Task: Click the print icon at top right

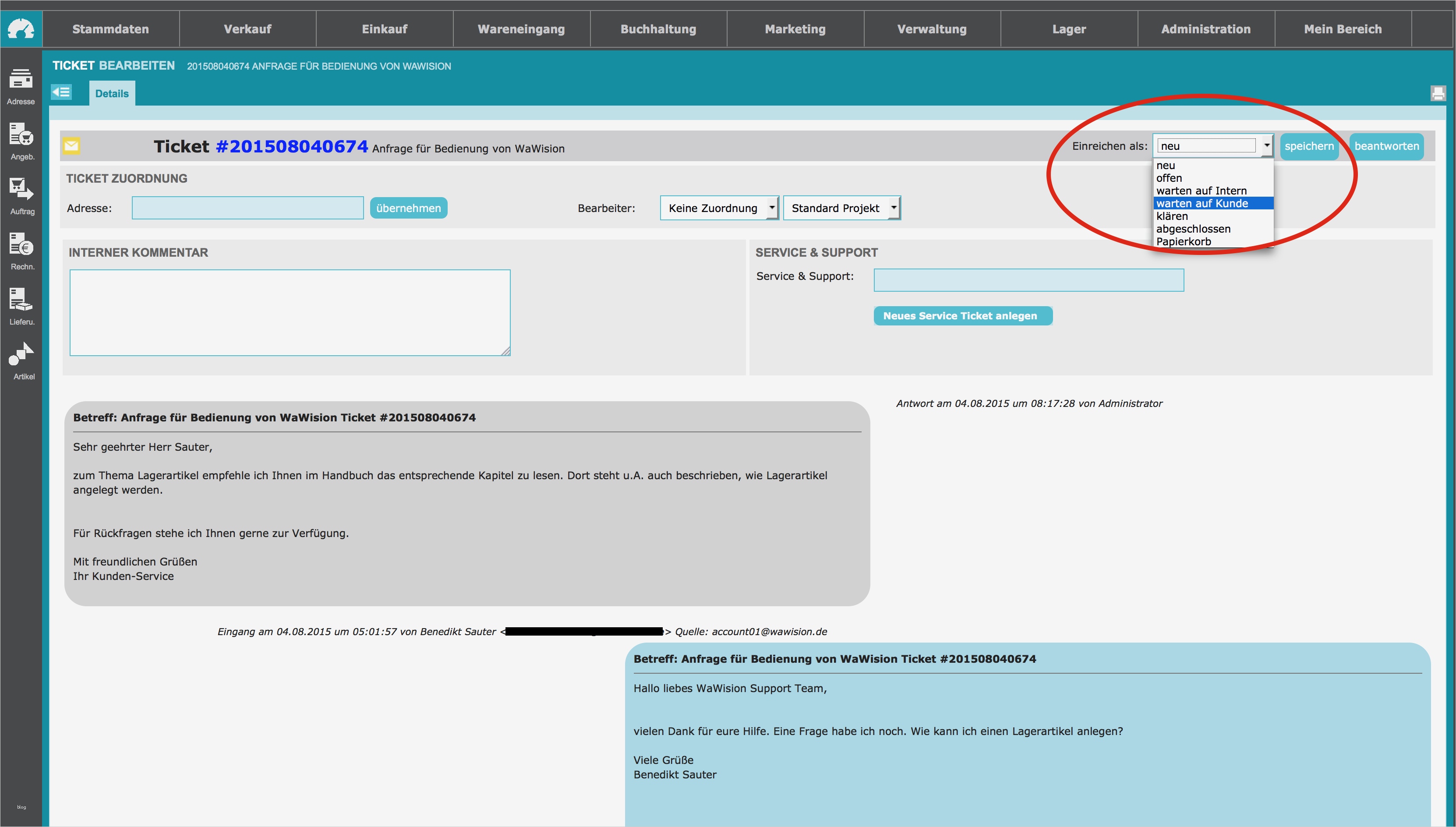Action: coord(1438,93)
